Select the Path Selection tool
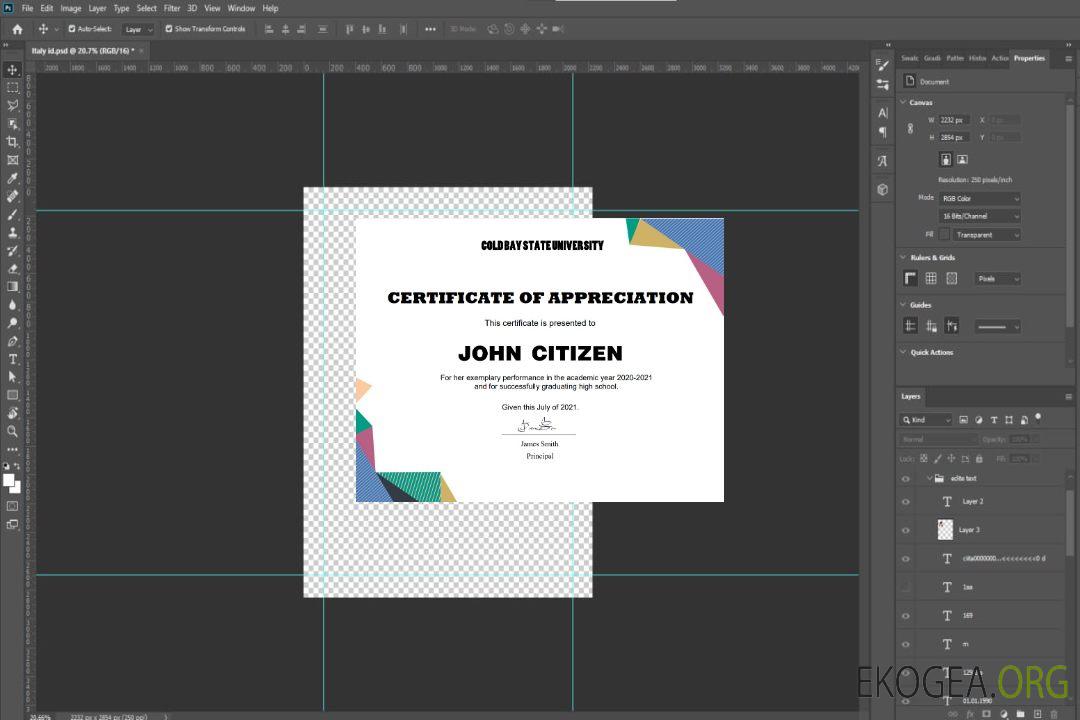The height and width of the screenshot is (720, 1080). [x=12, y=377]
